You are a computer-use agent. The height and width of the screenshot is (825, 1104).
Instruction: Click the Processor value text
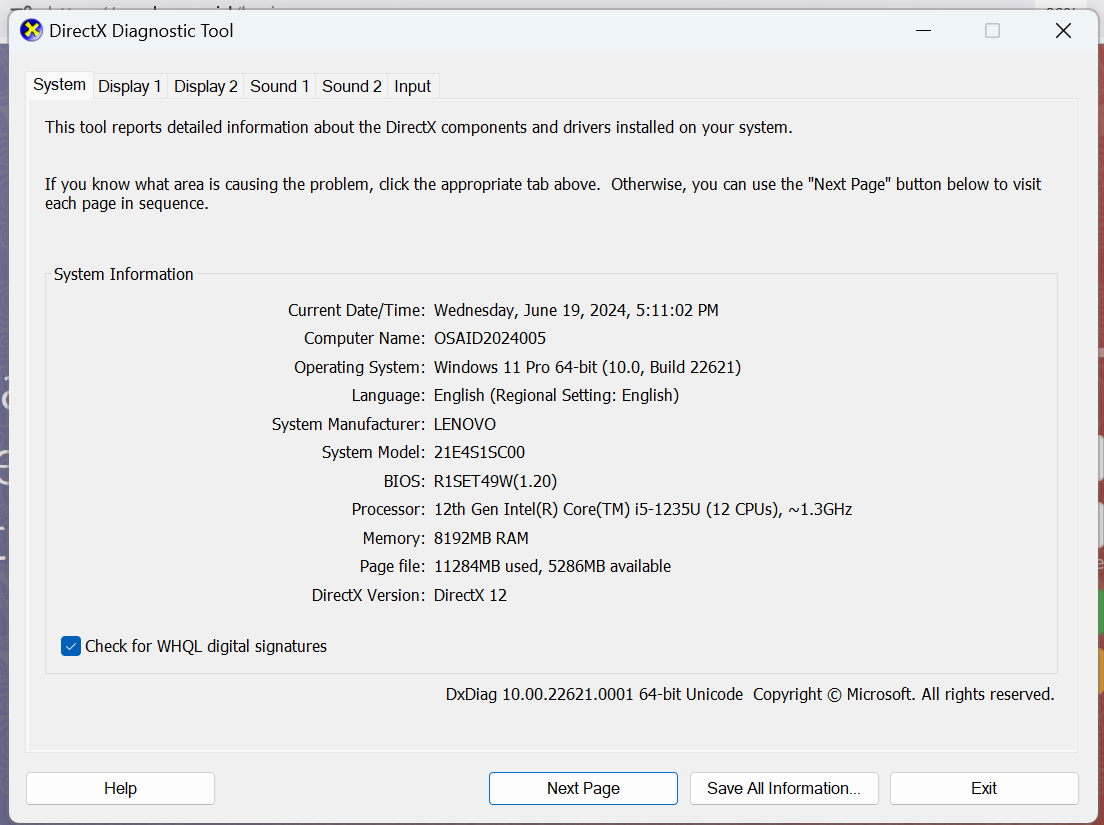pos(642,510)
